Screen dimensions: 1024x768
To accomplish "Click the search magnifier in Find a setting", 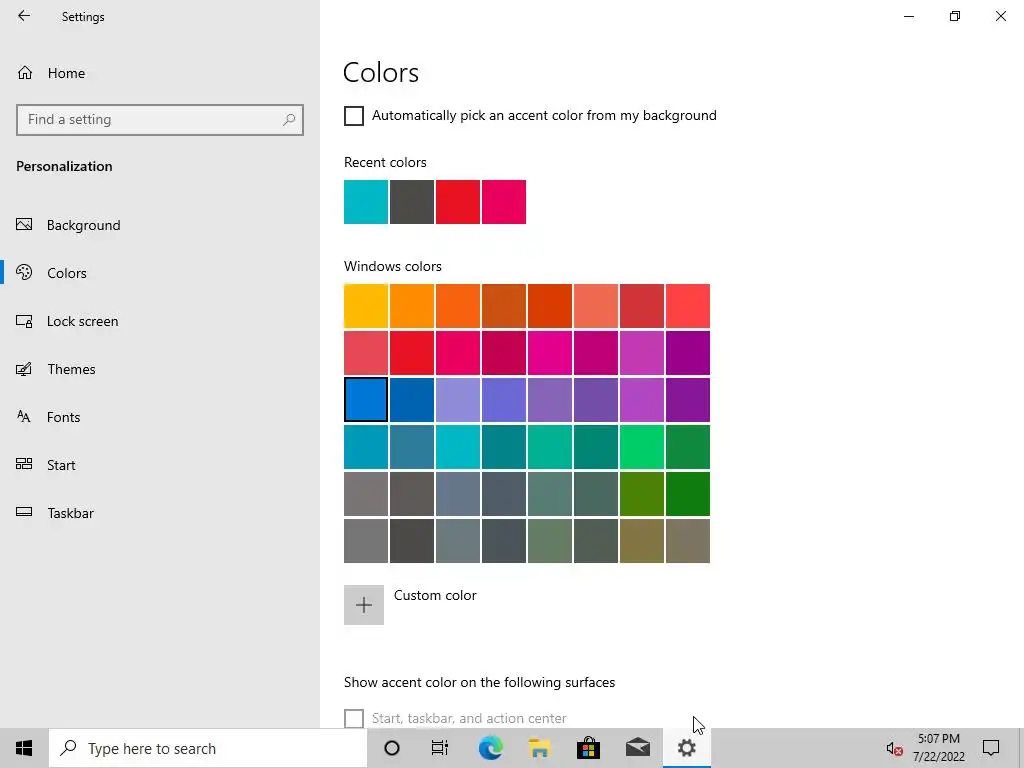I will coord(289,119).
